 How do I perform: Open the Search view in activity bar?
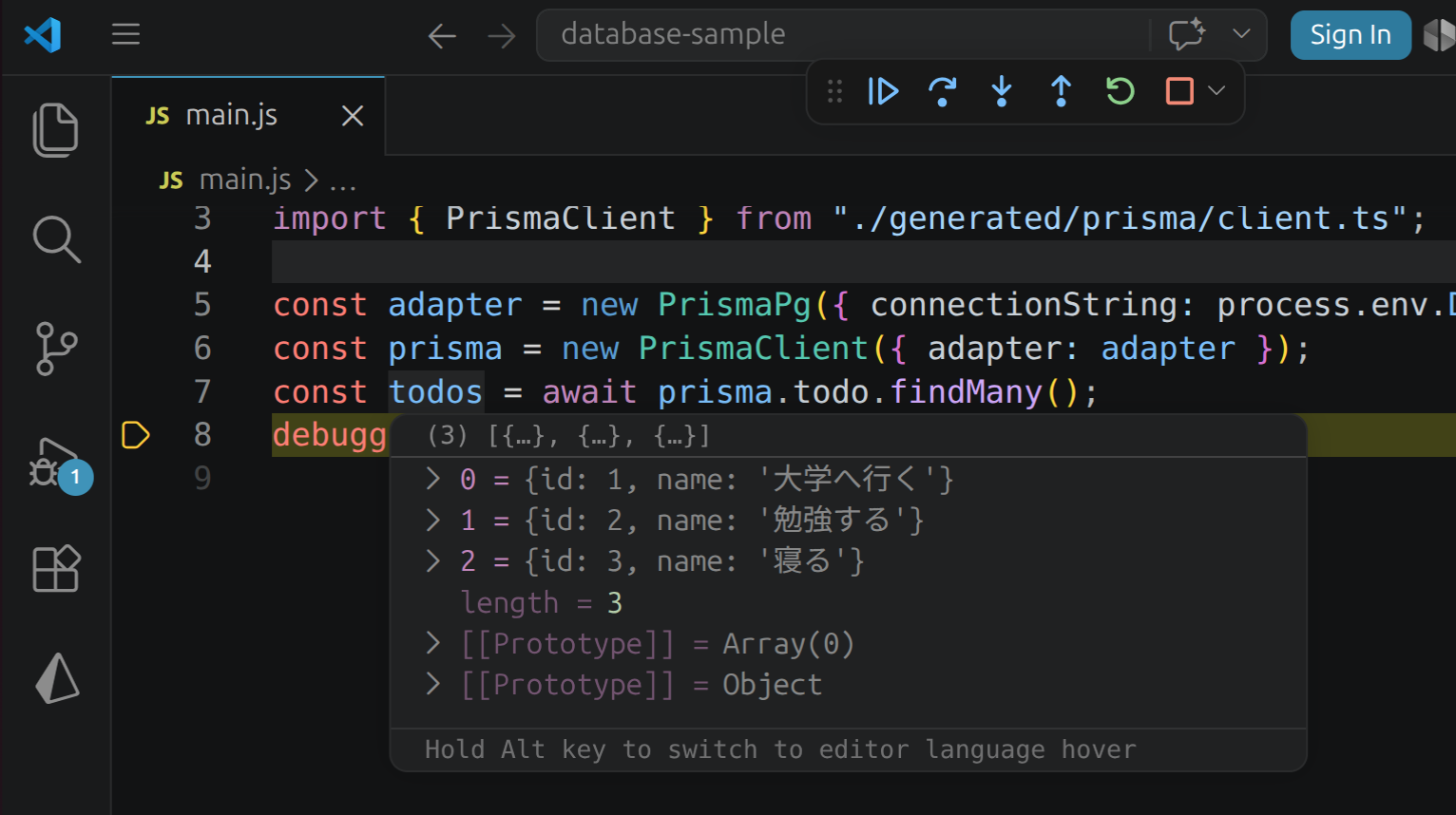click(56, 239)
